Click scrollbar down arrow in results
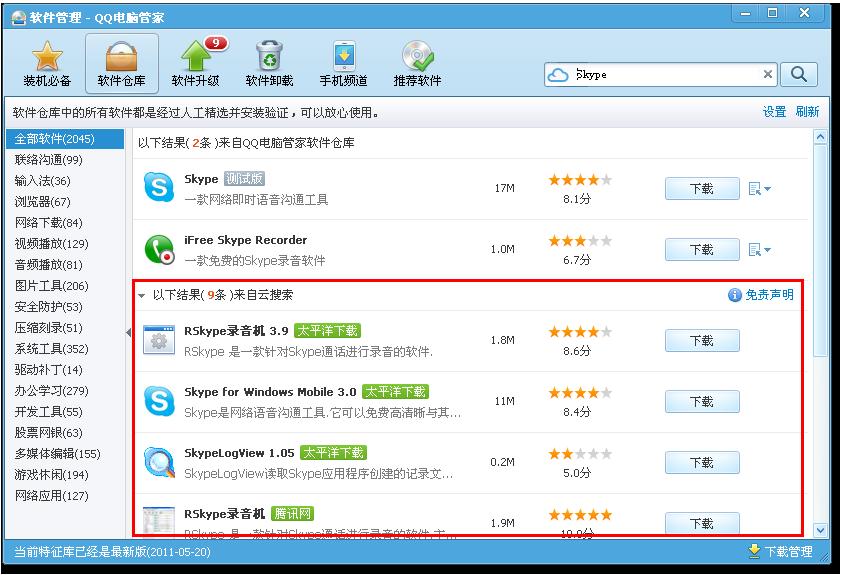This screenshot has width=843, height=575. coord(820,530)
